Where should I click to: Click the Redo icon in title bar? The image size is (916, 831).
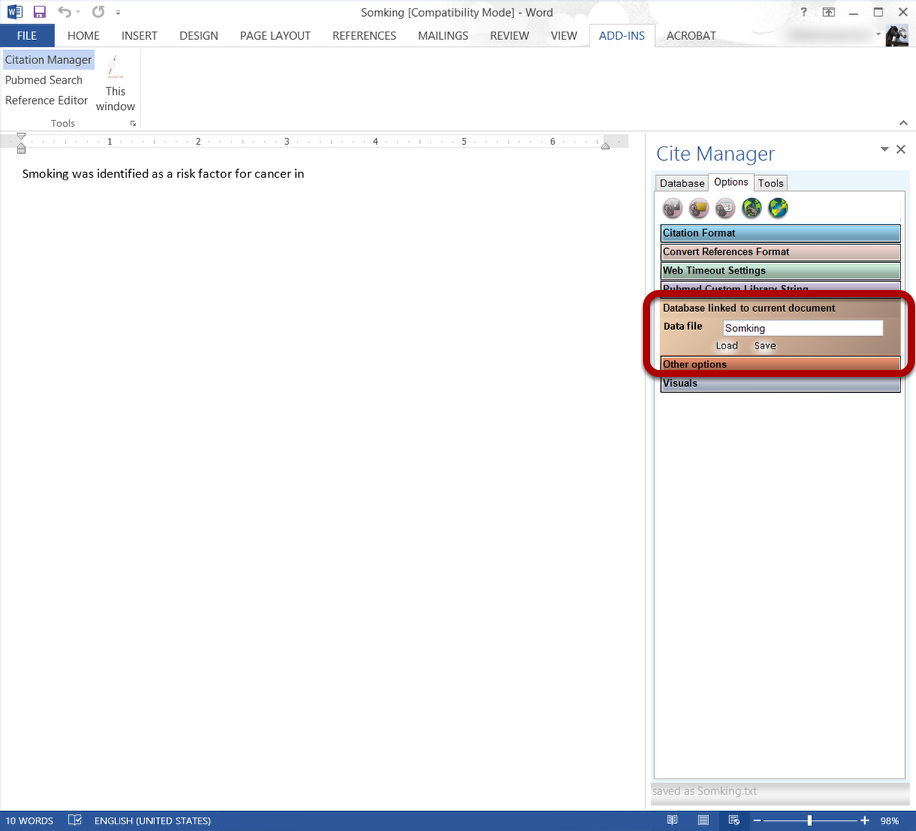pyautogui.click(x=98, y=12)
